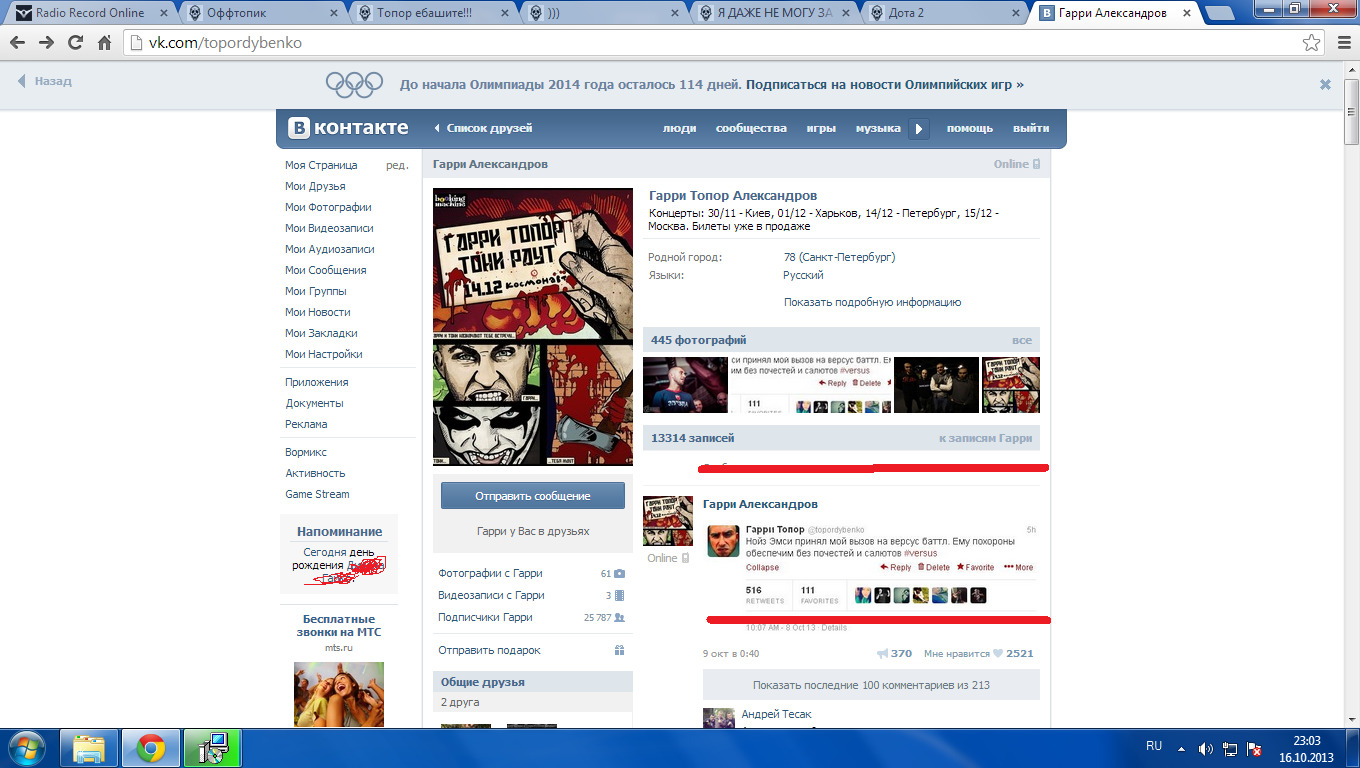The image size is (1360, 768).
Task: Switch input language via RU indicator
Action: coord(1154,746)
